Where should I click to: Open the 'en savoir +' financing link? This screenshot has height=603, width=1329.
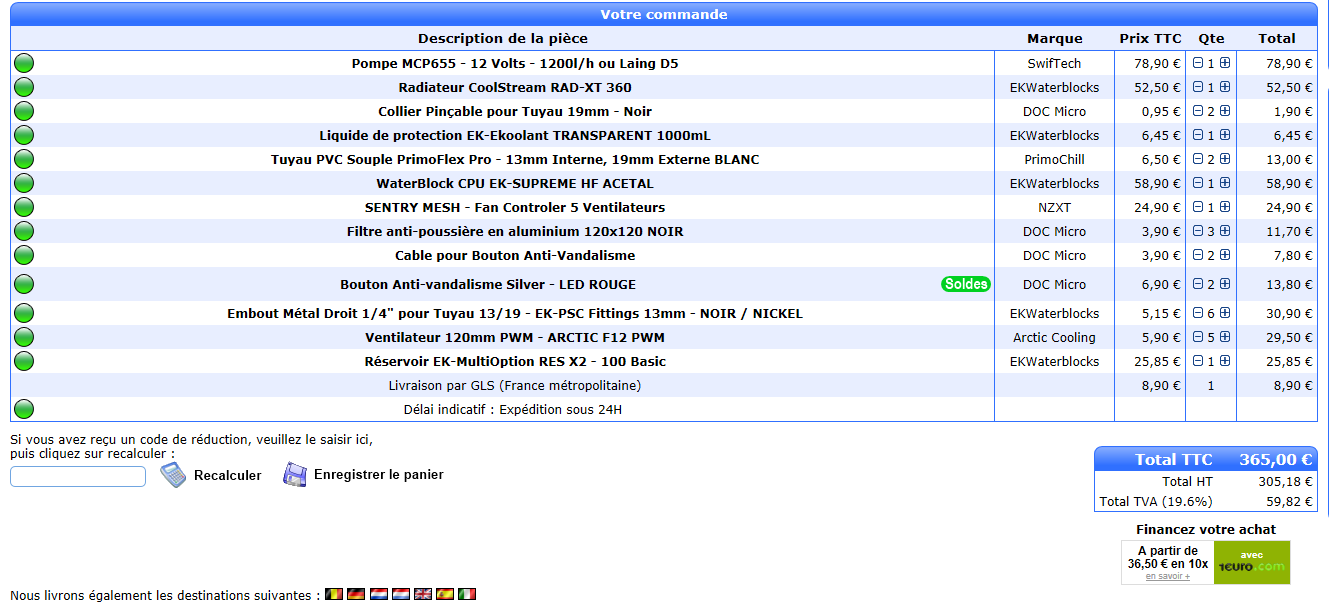1167,576
